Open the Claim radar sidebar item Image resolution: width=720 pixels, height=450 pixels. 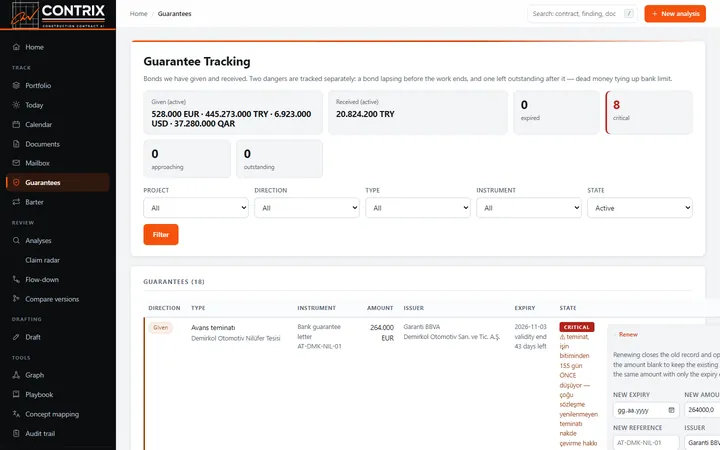pyautogui.click(x=58, y=260)
